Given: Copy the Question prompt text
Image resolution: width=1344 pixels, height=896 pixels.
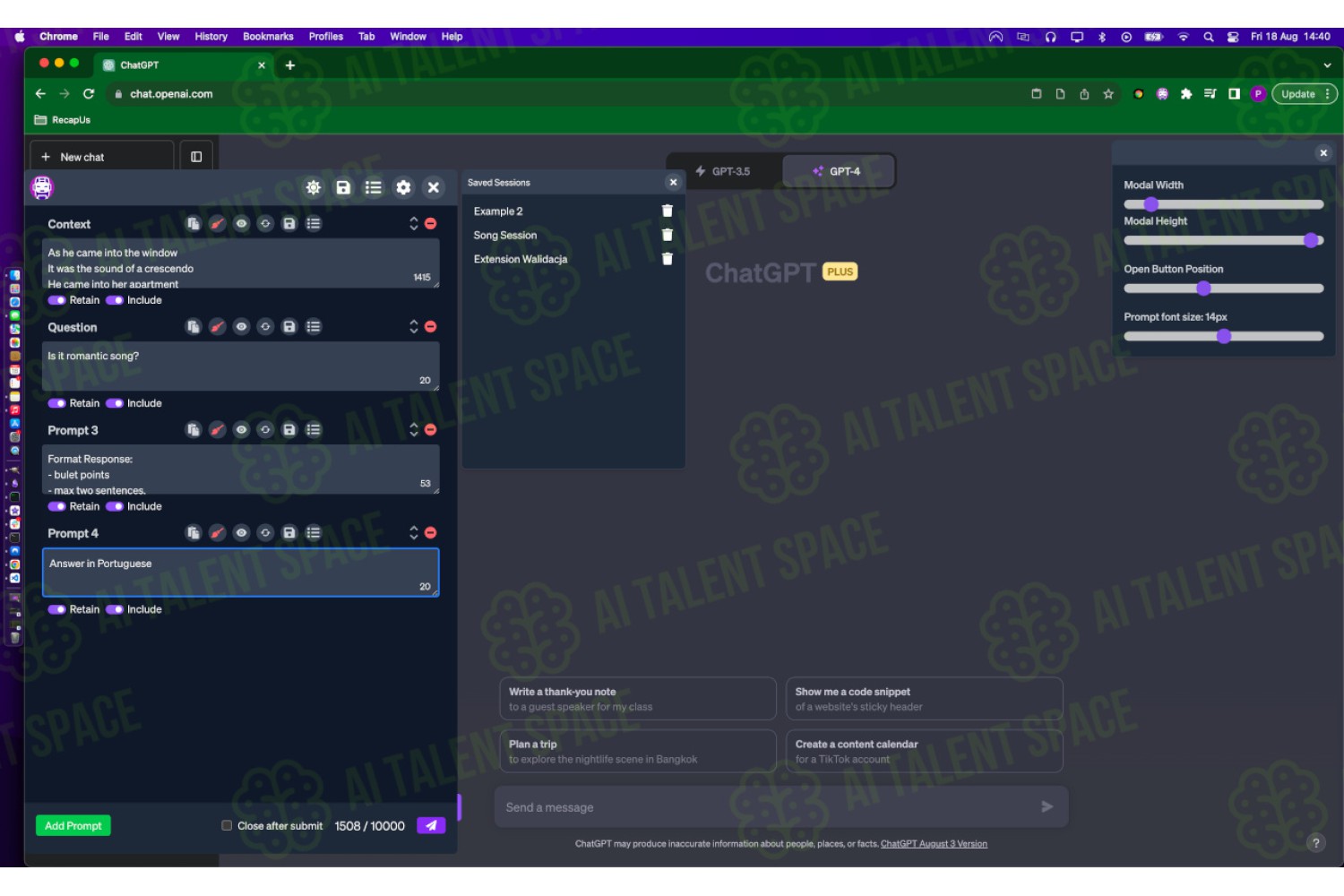Looking at the screenshot, I should tap(194, 327).
